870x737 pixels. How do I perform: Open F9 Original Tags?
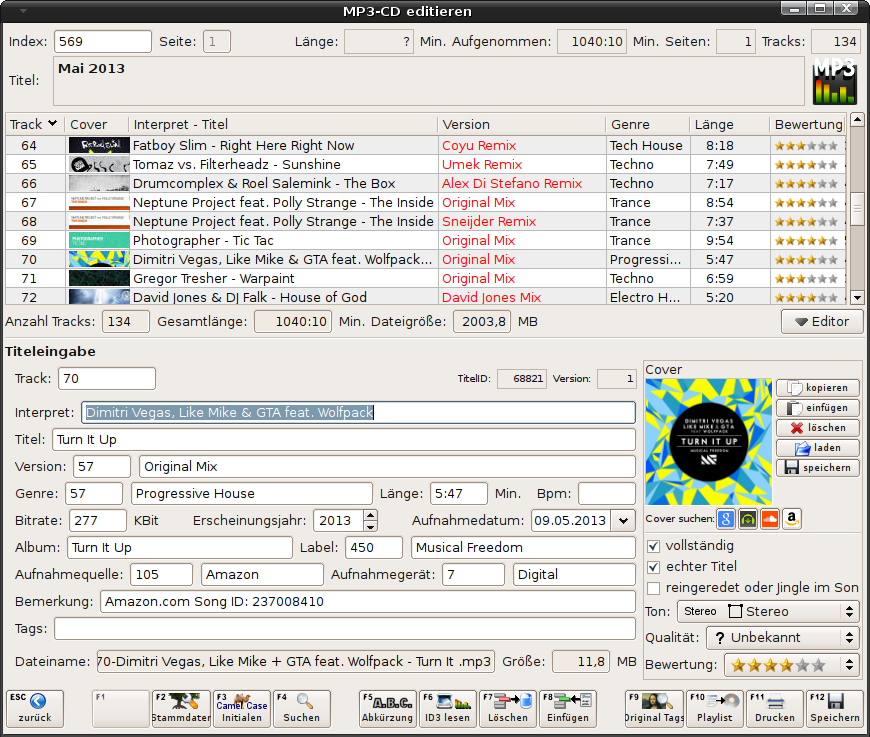coord(654,708)
